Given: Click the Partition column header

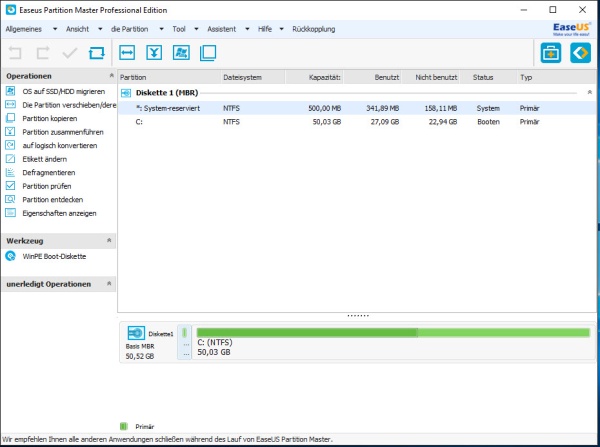Looking at the screenshot, I should coord(169,77).
